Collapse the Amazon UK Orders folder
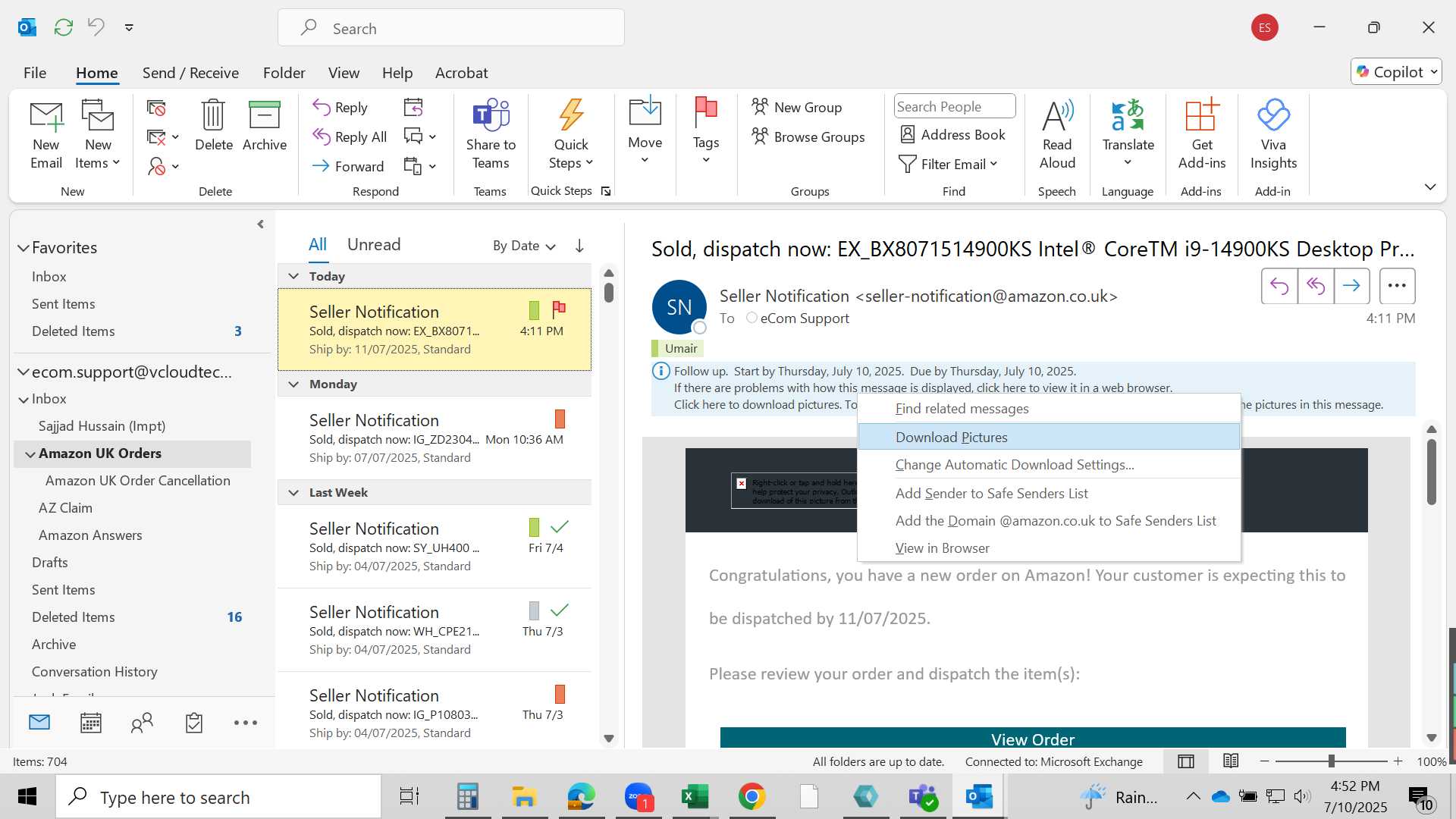Image resolution: width=1456 pixels, height=819 pixels. (x=30, y=454)
